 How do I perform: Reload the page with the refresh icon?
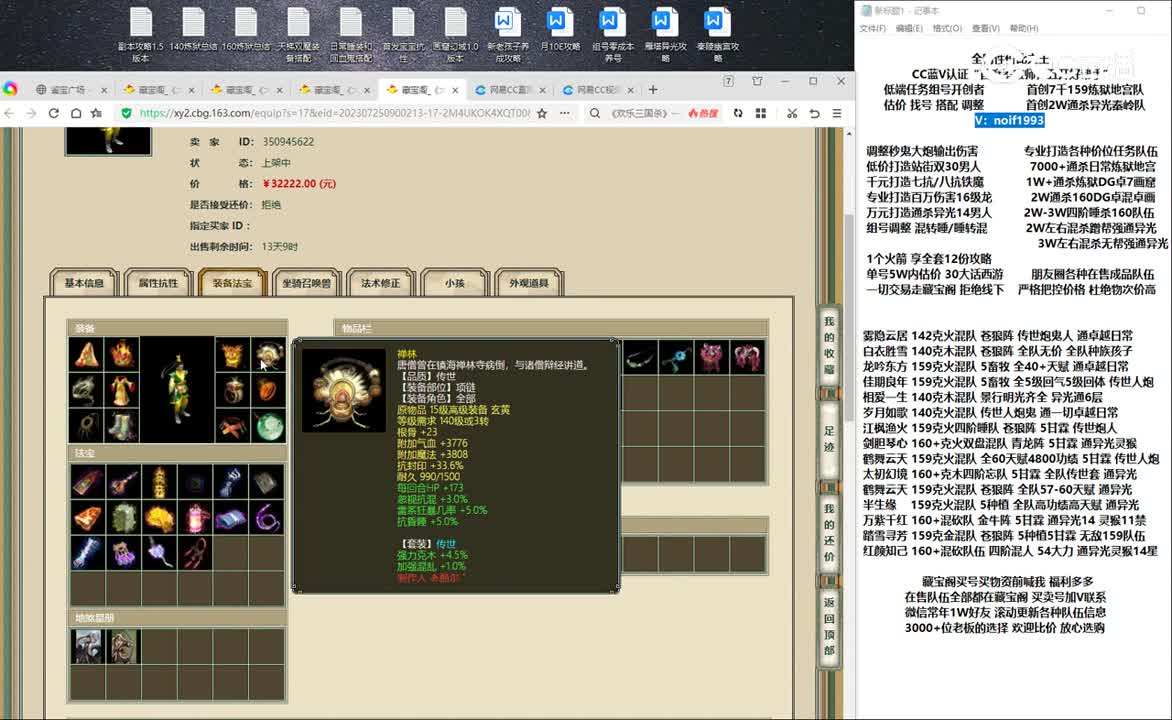54,113
